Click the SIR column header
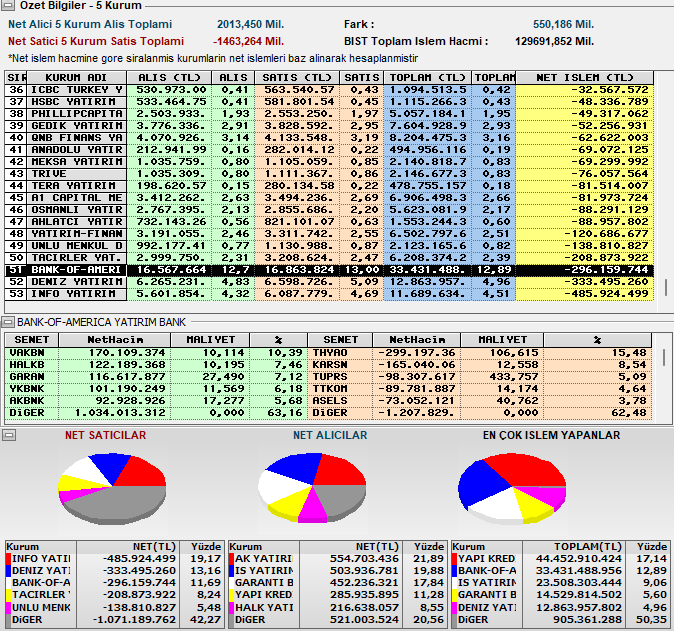 click(16, 78)
